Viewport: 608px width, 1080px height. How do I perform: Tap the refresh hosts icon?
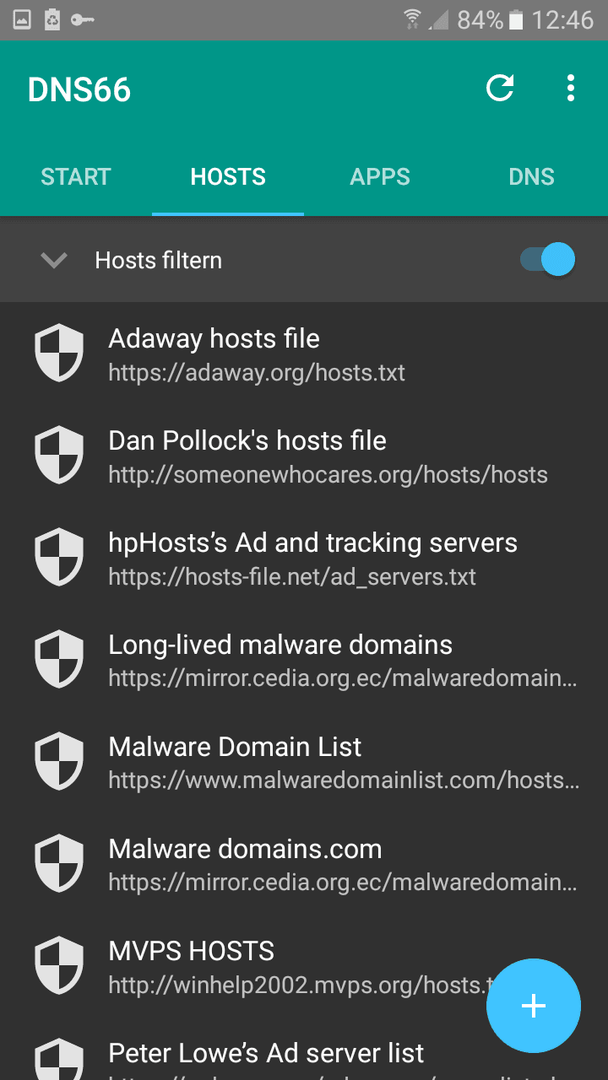tap(499, 88)
